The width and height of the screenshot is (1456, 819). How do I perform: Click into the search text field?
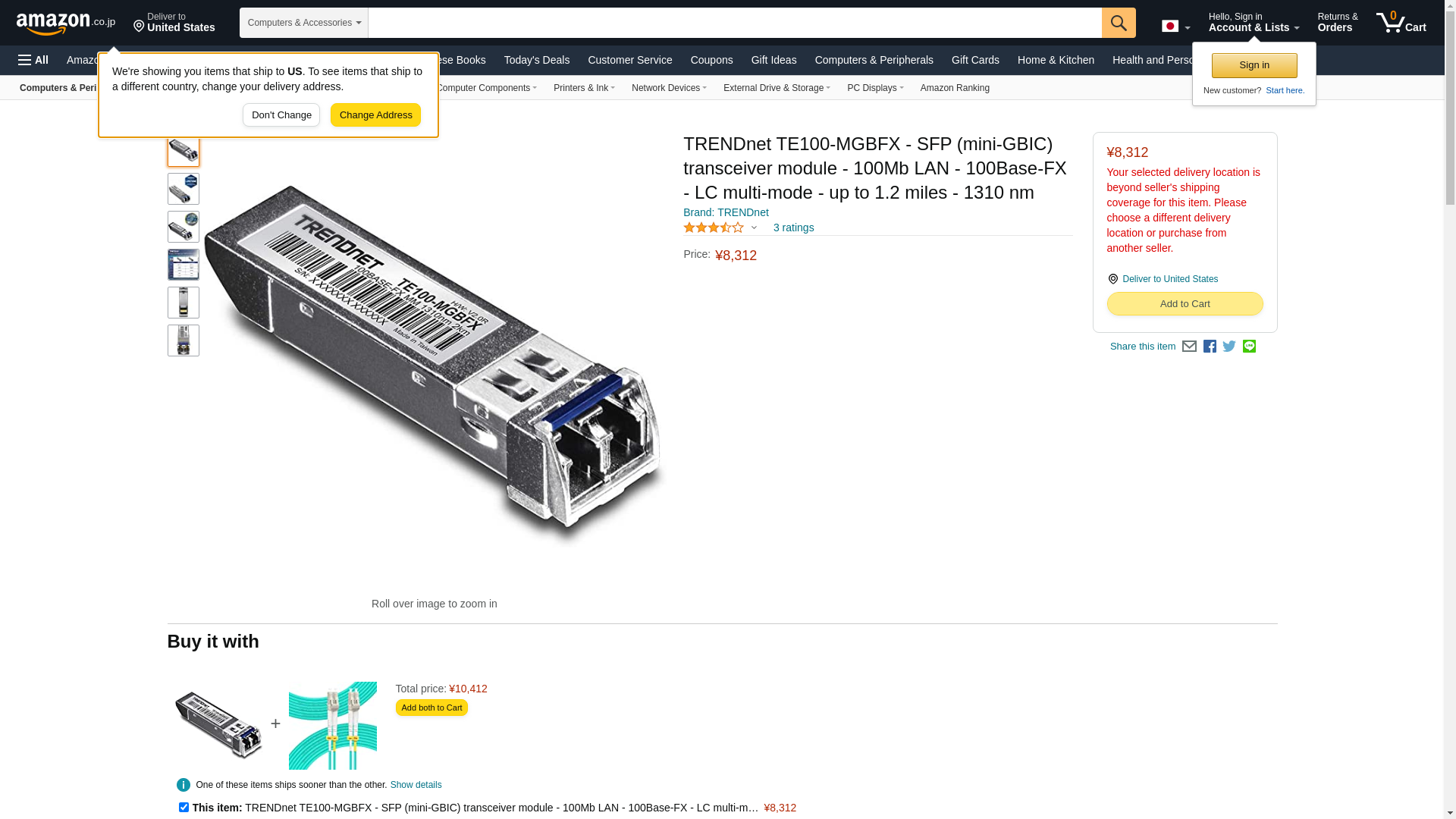pos(735,23)
